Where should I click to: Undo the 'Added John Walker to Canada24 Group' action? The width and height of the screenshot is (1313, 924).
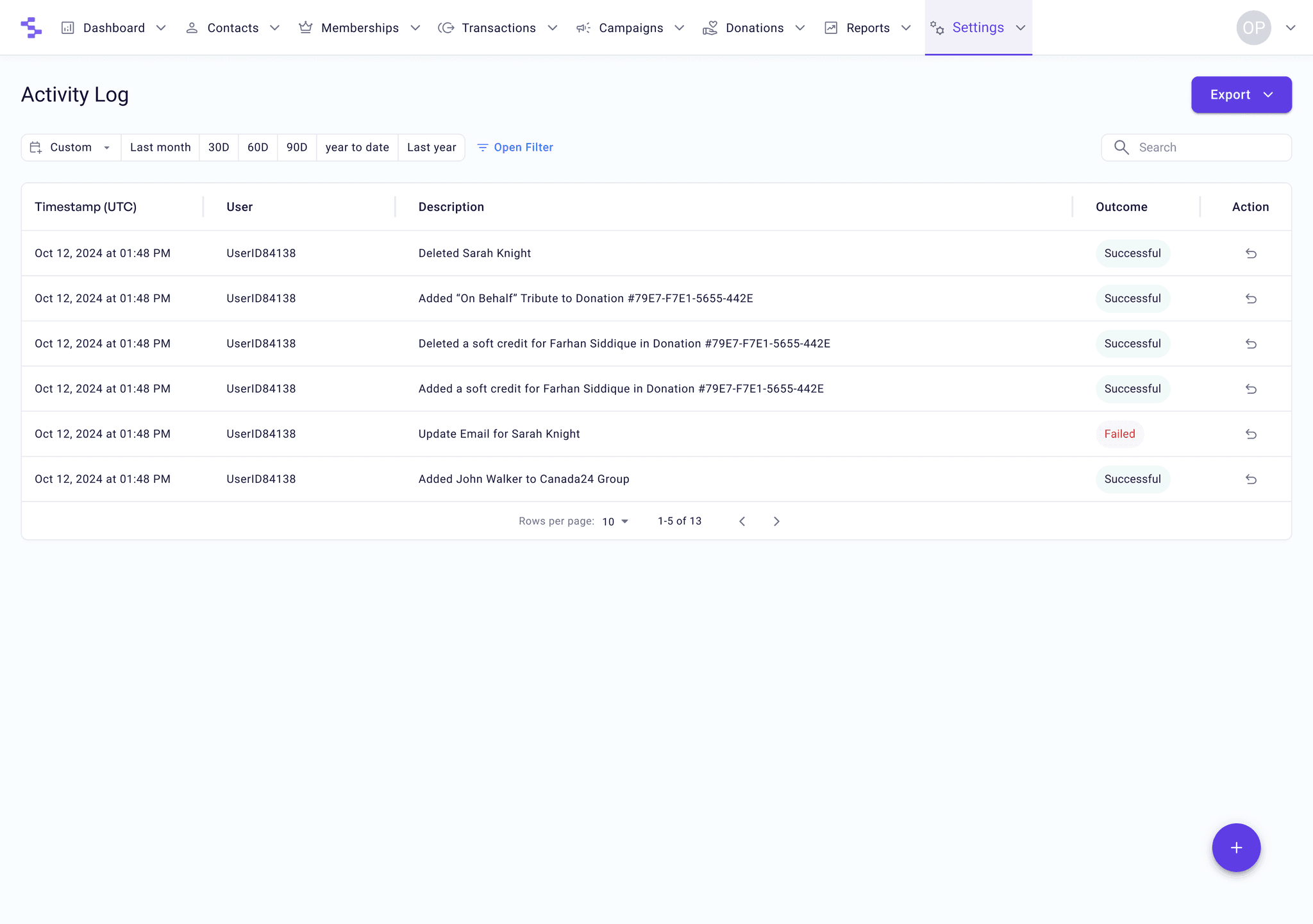(1251, 479)
